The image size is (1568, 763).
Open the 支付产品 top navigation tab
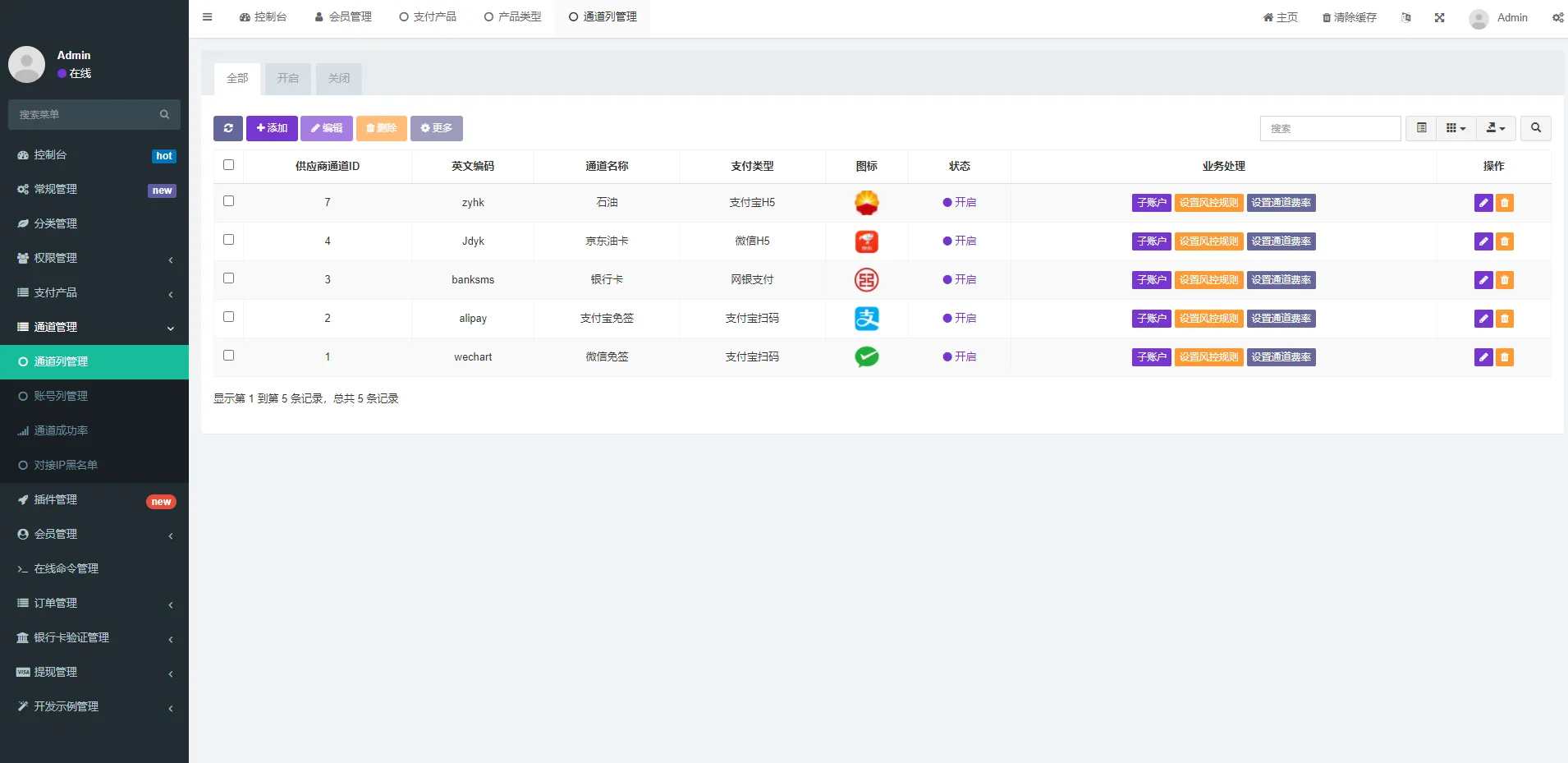(428, 16)
